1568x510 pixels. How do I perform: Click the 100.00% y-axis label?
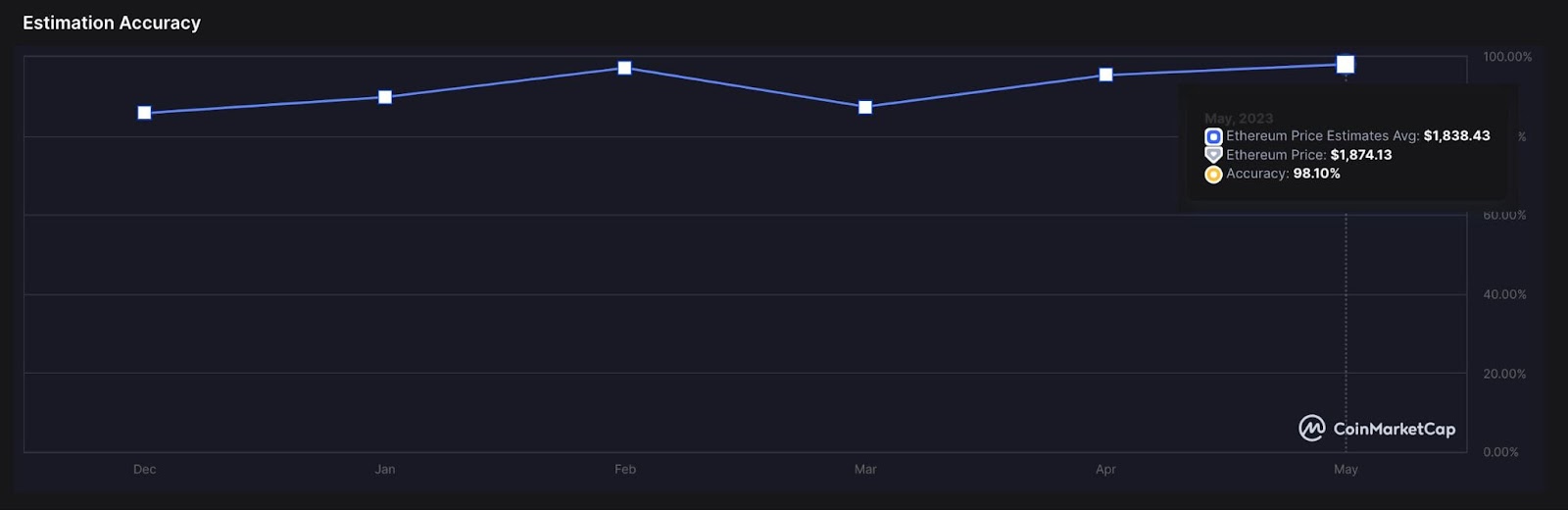pyautogui.click(x=1507, y=57)
